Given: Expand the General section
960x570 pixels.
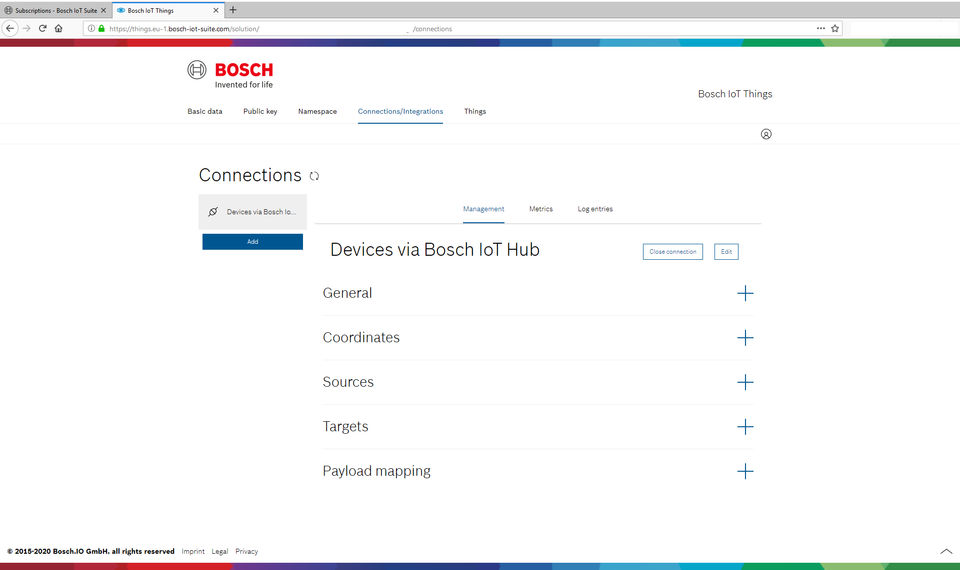Looking at the screenshot, I should 745,293.
